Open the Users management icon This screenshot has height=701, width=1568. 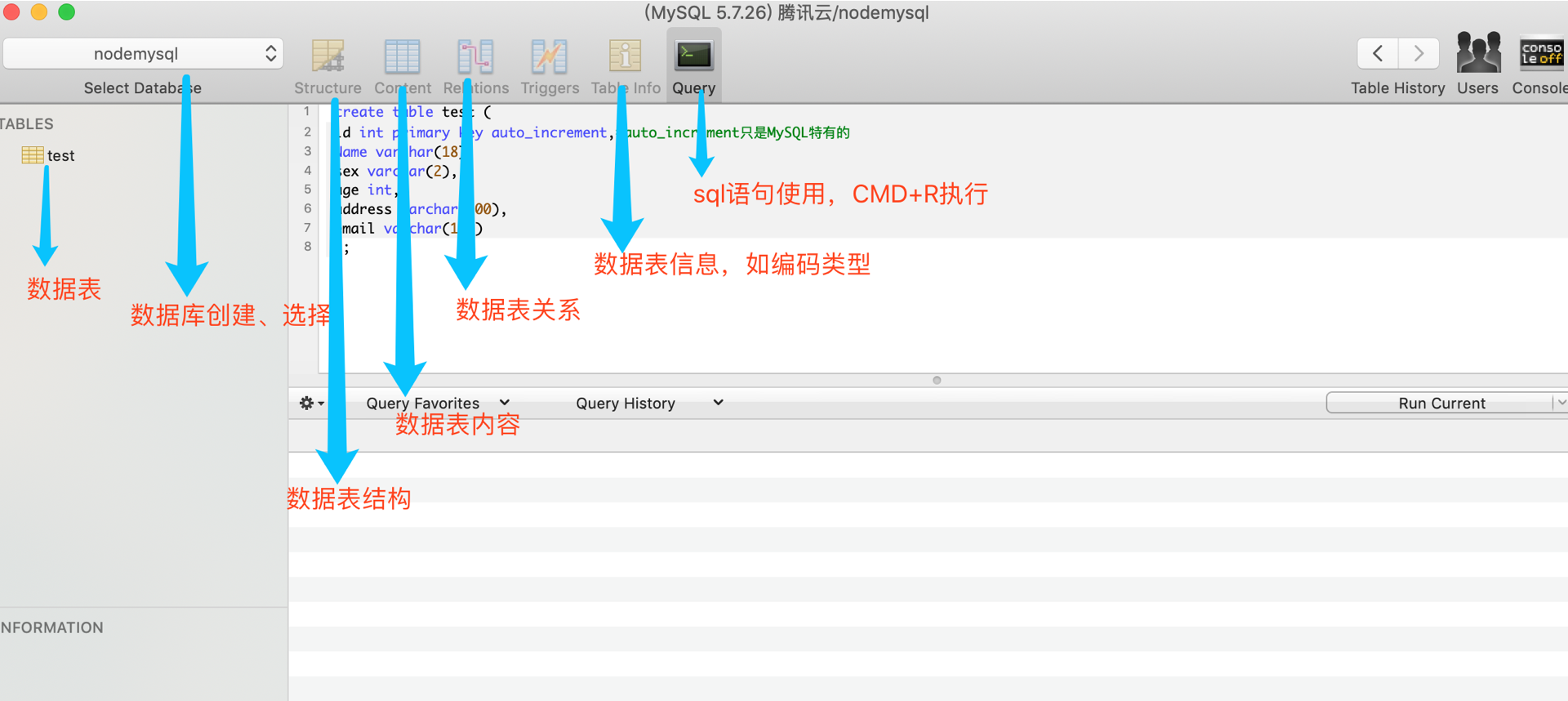(x=1478, y=53)
